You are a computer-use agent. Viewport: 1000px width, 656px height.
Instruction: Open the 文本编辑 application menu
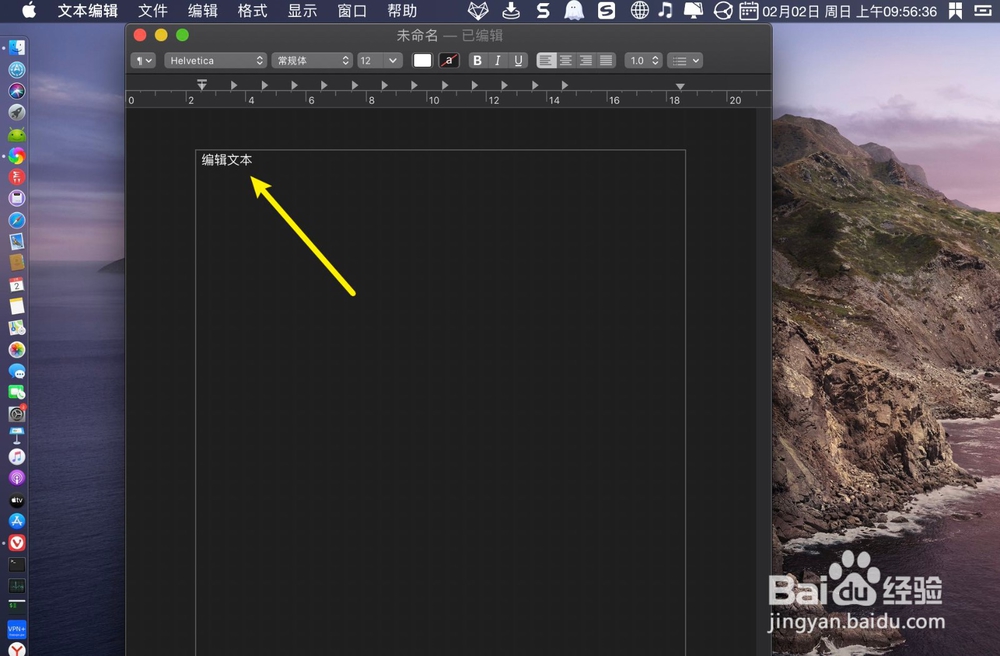pos(88,11)
